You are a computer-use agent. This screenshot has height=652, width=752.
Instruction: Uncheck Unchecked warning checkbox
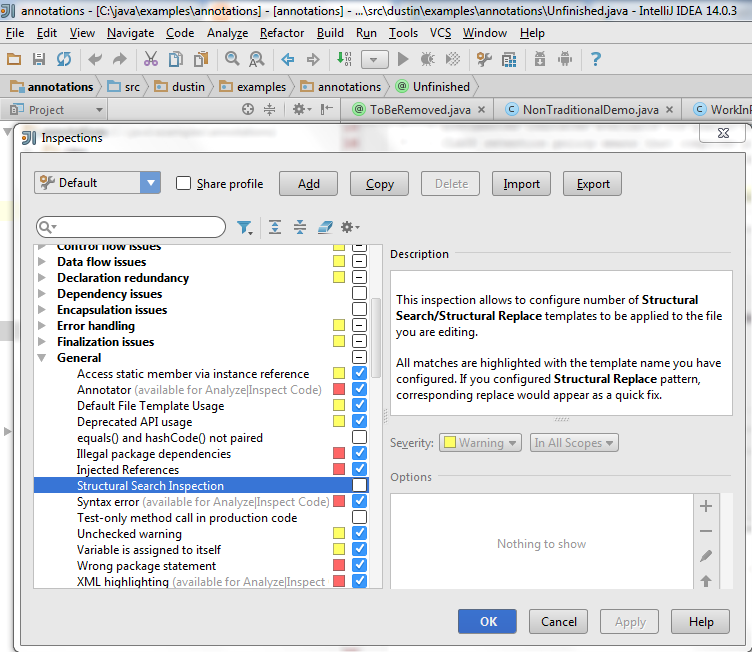(359, 533)
